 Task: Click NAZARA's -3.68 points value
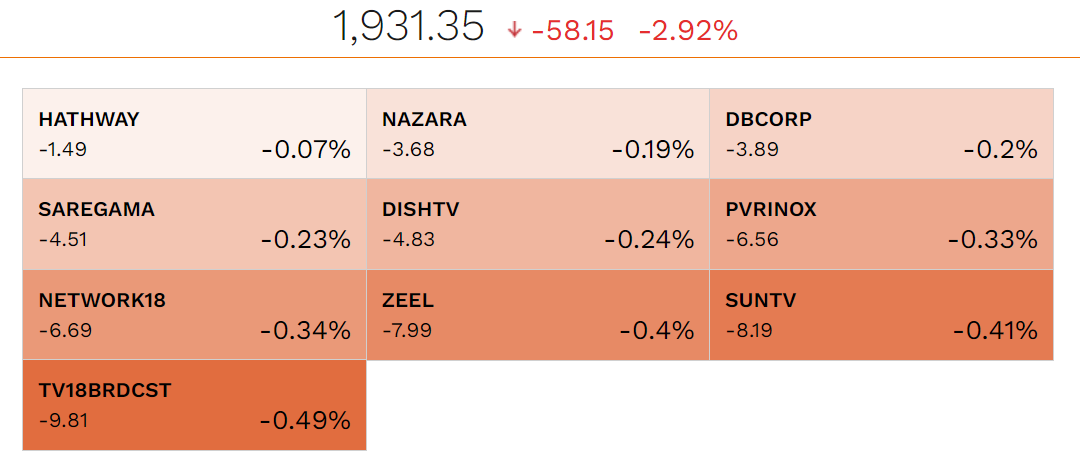408,149
